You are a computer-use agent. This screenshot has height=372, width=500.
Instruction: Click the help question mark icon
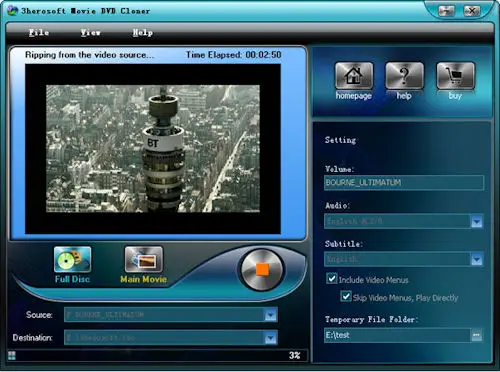(x=404, y=75)
